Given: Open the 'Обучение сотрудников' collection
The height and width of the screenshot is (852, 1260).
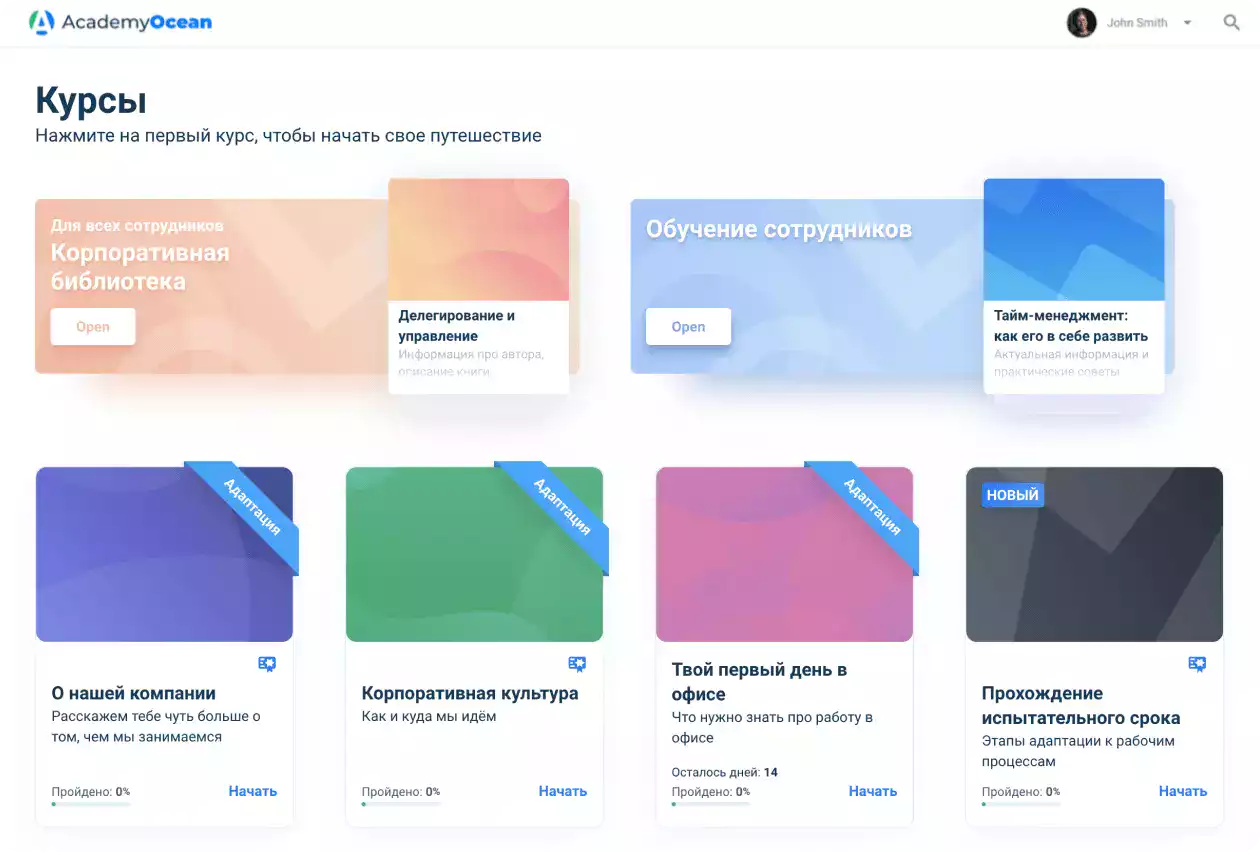Looking at the screenshot, I should [688, 326].
